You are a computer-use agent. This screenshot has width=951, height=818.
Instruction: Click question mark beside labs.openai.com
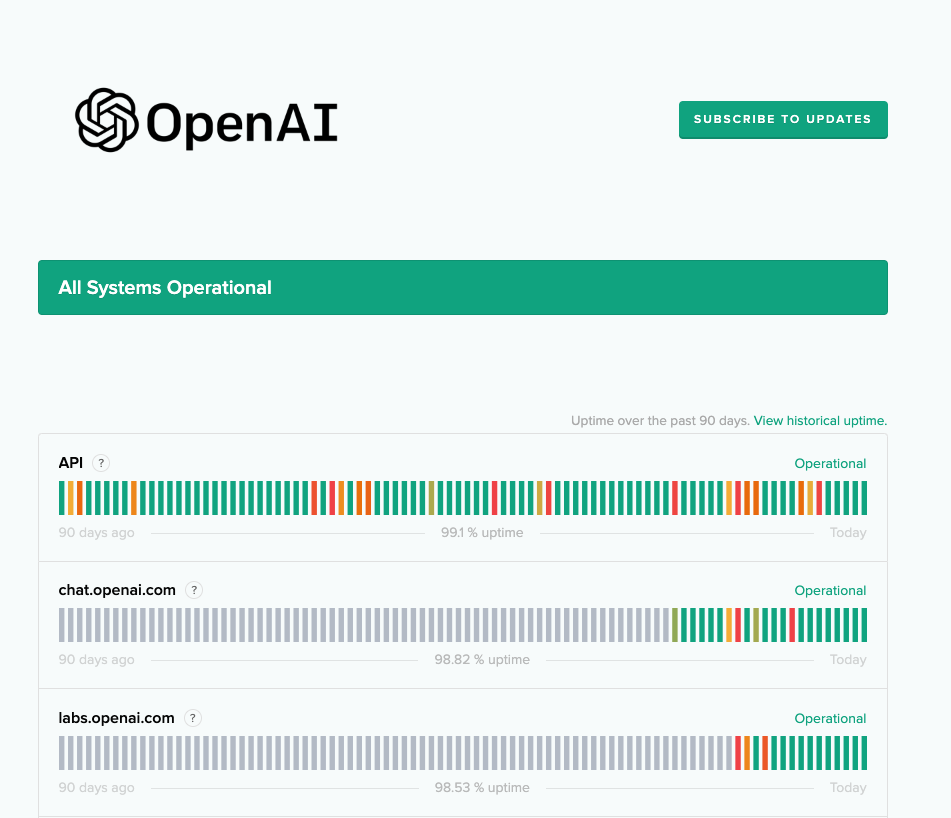click(x=193, y=718)
